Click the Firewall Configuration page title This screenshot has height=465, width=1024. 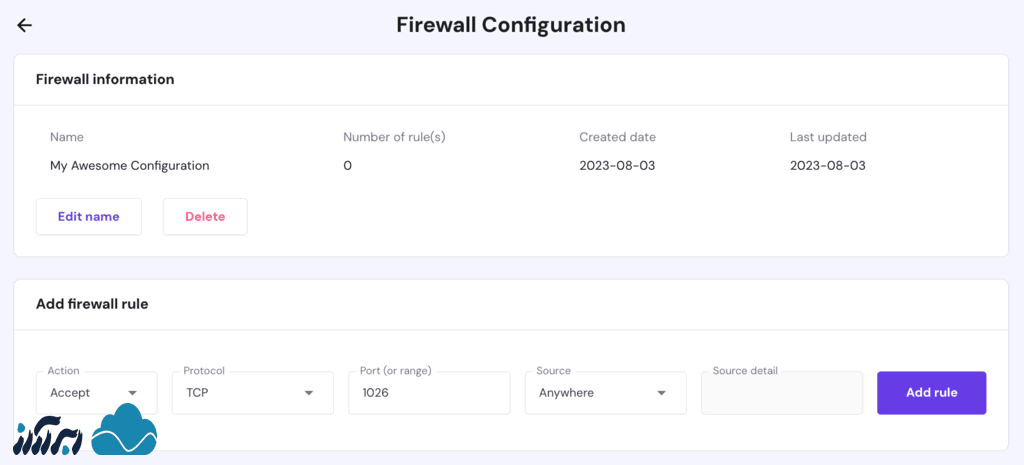coord(511,25)
